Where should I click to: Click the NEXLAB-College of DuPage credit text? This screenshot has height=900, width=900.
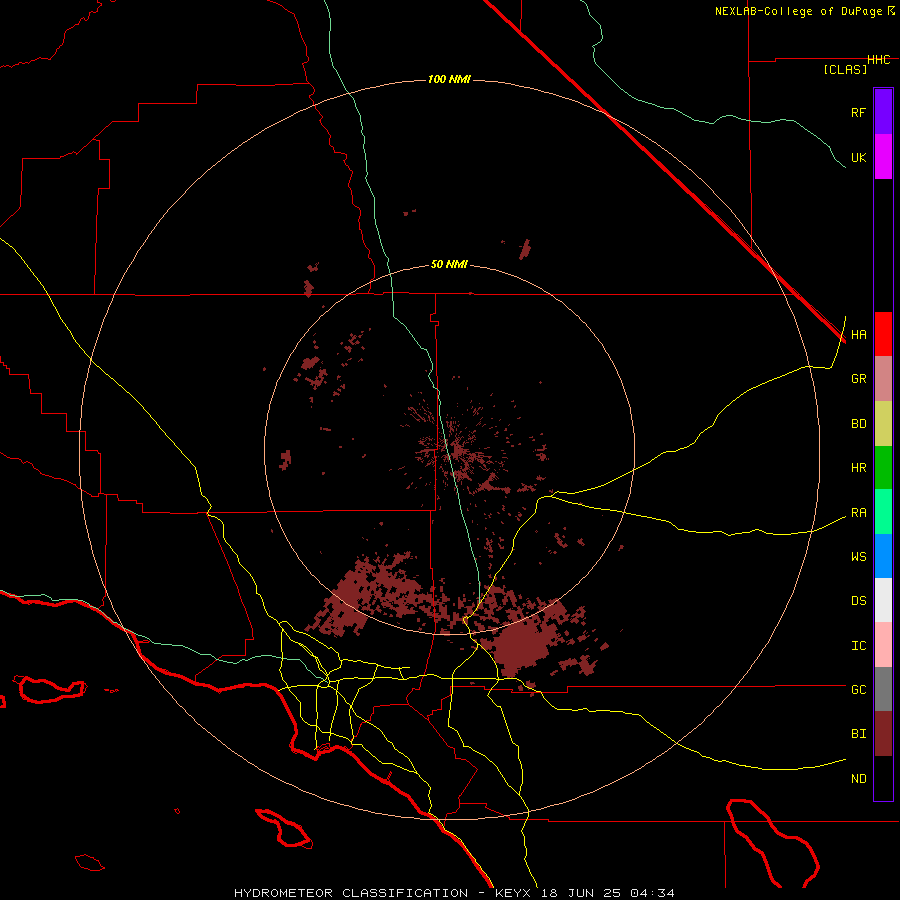click(x=798, y=11)
